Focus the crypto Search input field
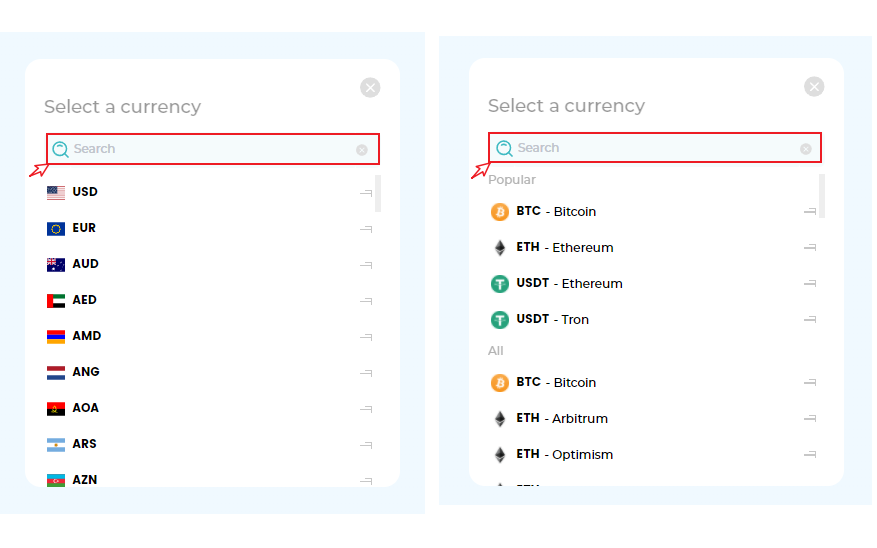Image resolution: width=877 pixels, height=548 pixels. click(x=655, y=148)
